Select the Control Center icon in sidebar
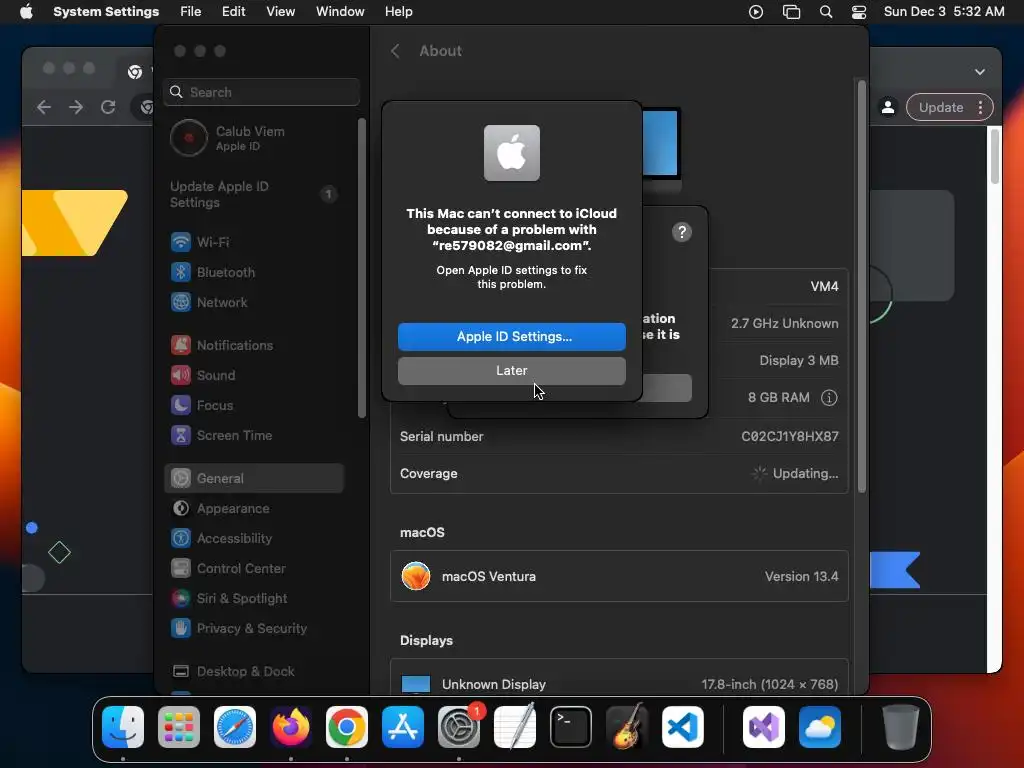 pyautogui.click(x=181, y=569)
